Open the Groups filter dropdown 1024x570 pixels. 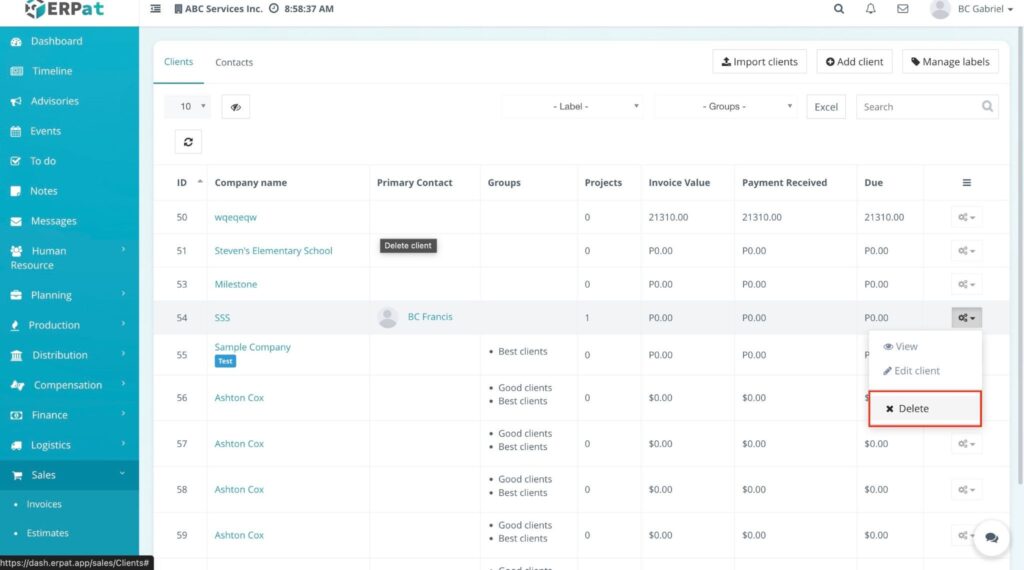[726, 107]
